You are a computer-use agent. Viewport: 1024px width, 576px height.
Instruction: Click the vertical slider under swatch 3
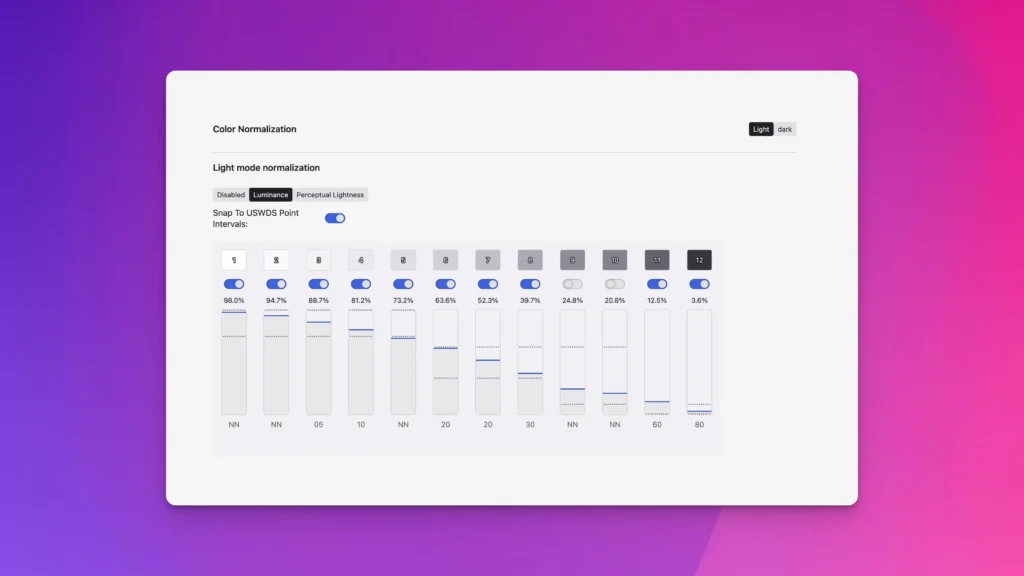tap(318, 360)
